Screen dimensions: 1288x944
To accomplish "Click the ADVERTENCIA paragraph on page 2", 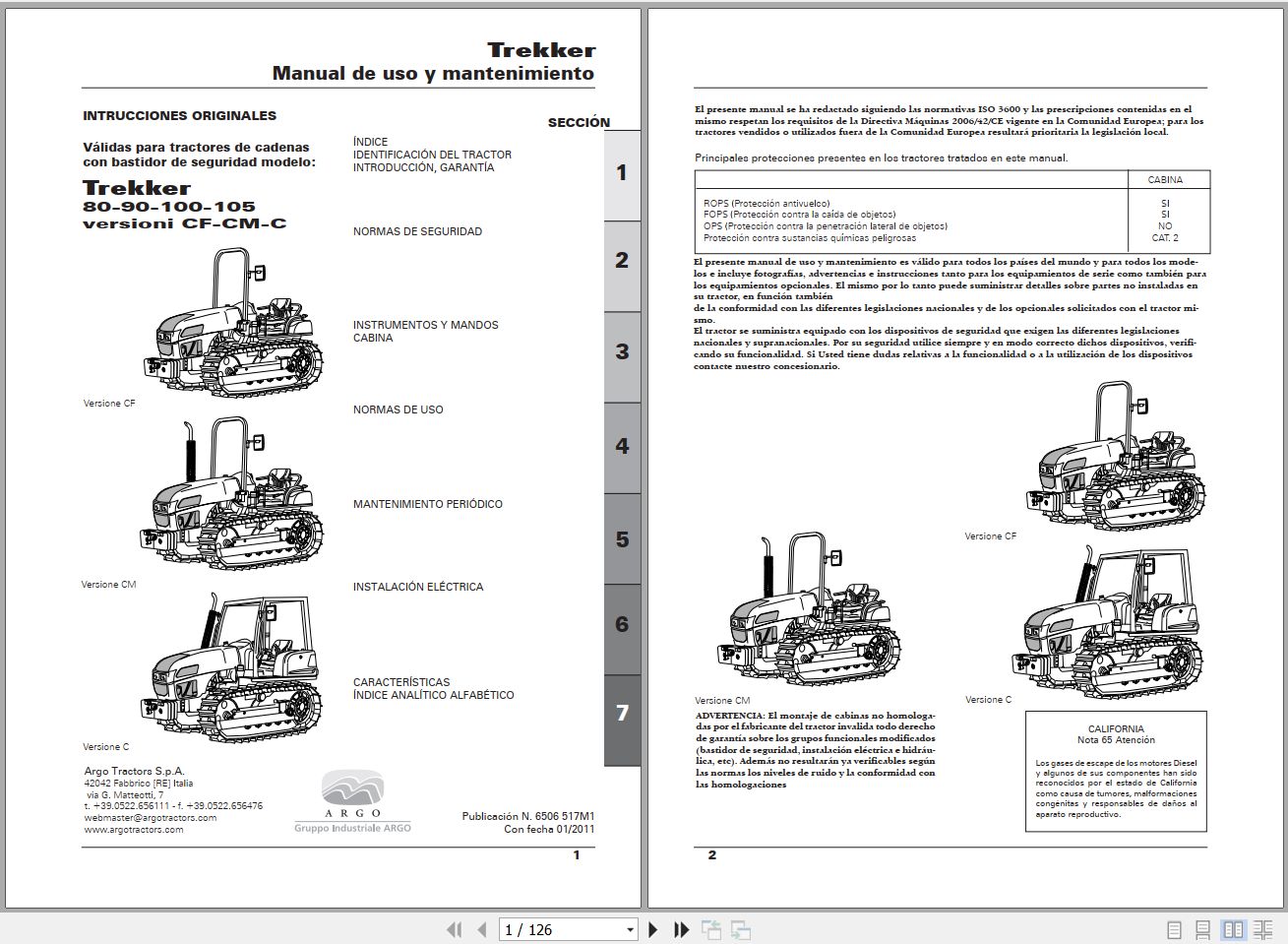I will tap(816, 749).
